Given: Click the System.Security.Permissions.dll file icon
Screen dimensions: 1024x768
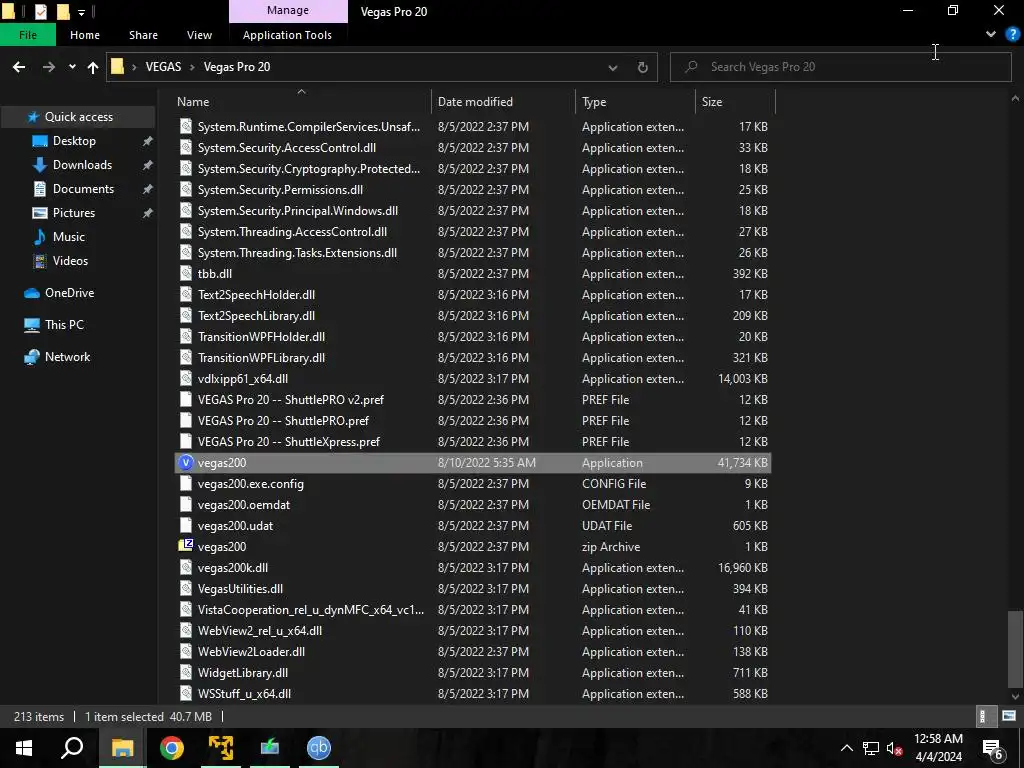Looking at the screenshot, I should click(x=186, y=189).
